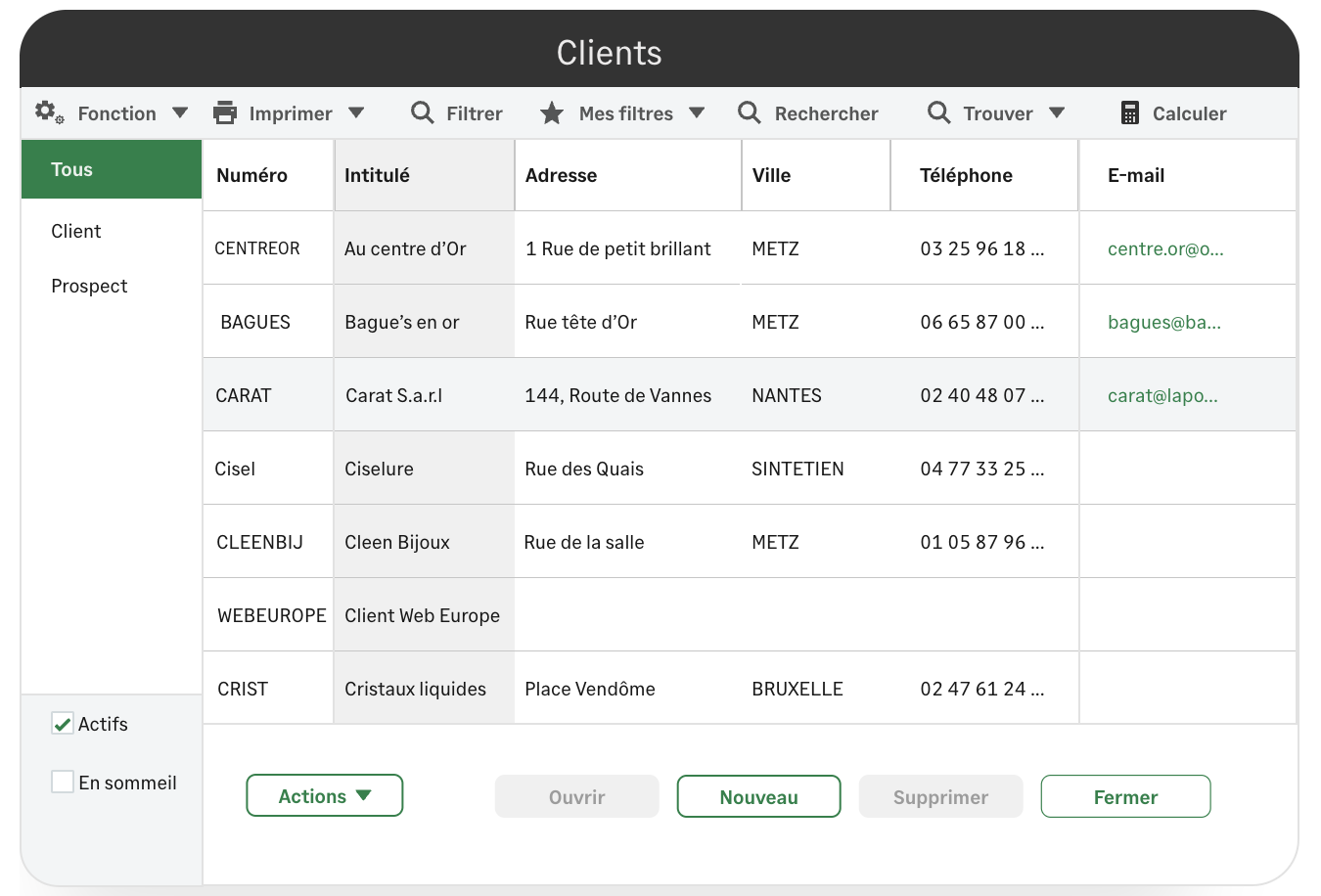This screenshot has height=896, width=1321.
Task: Click the printer icon for Imprimer
Action: pos(225,112)
